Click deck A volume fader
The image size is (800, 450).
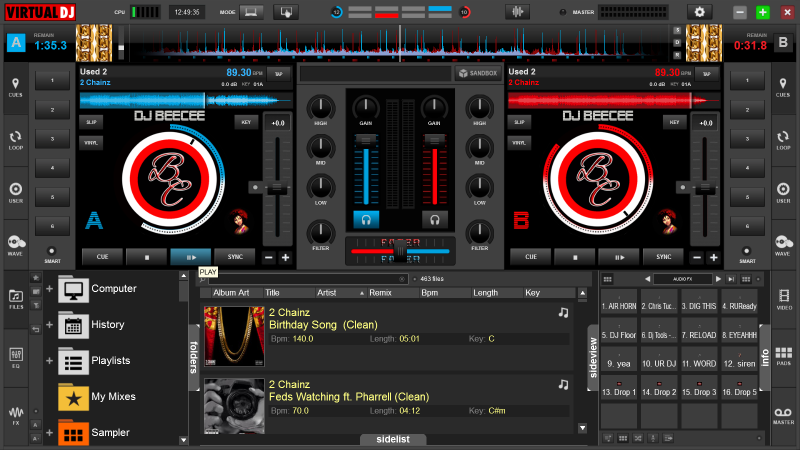366,139
